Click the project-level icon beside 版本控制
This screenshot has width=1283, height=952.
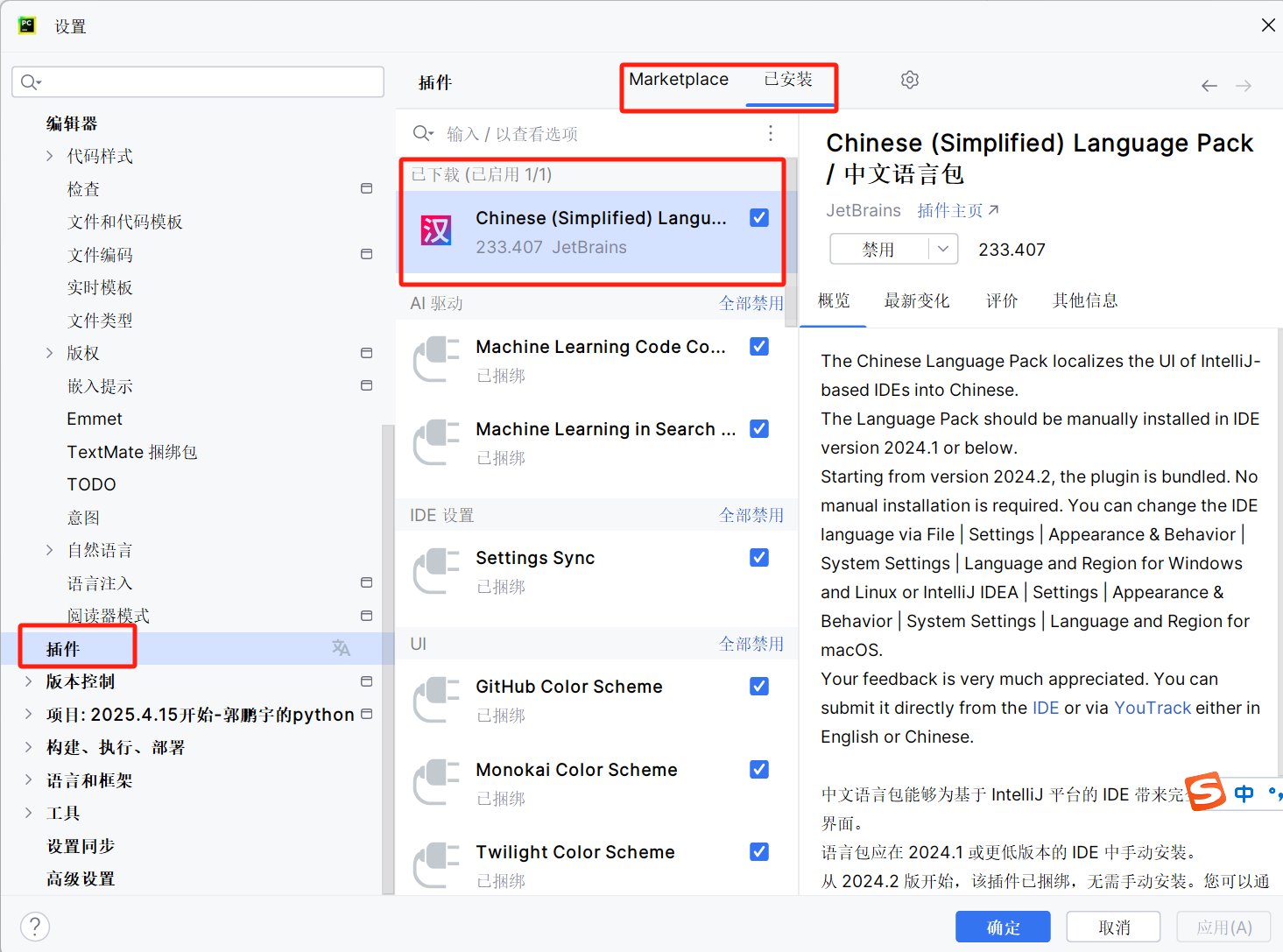367,681
